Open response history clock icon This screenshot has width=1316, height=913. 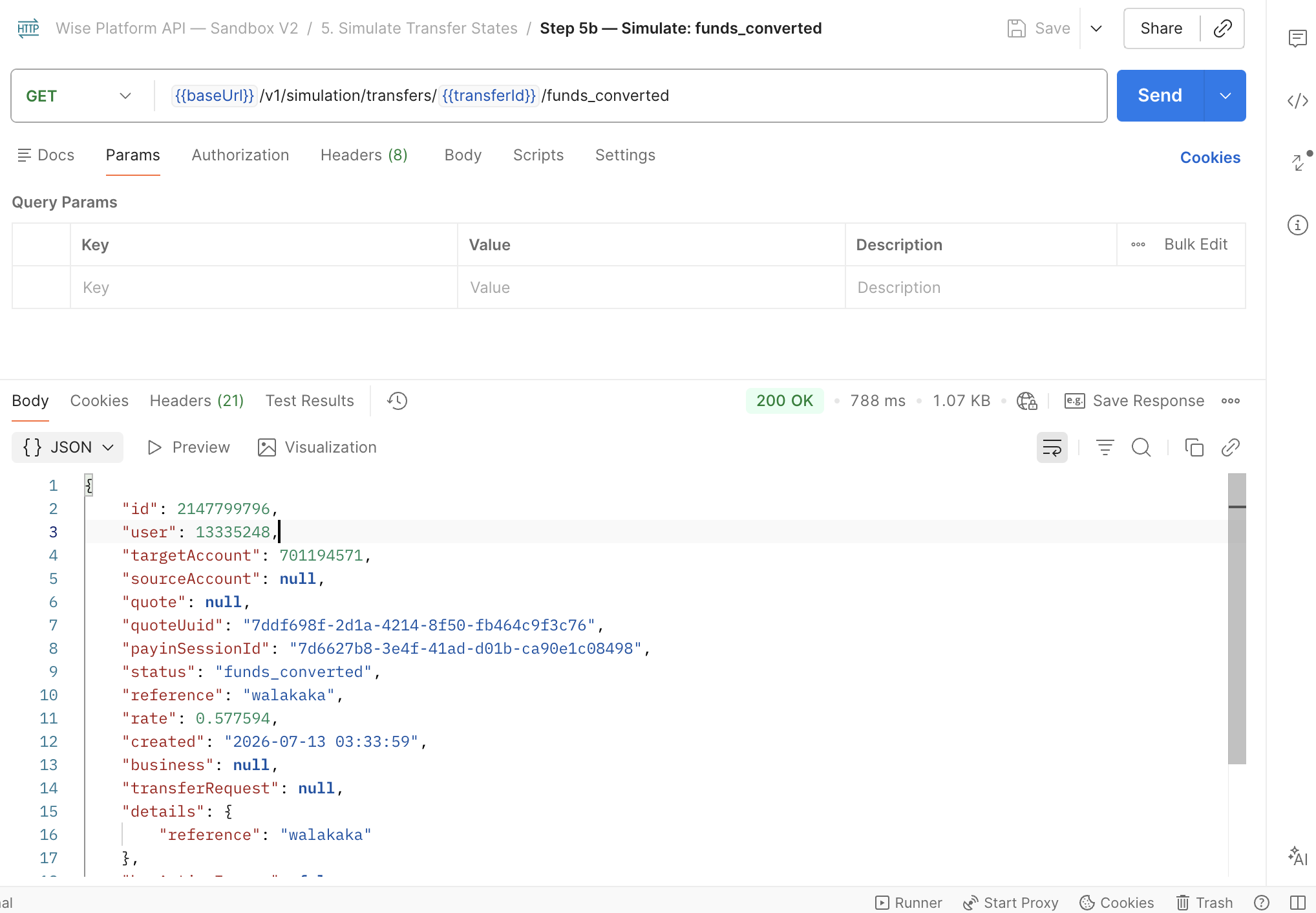(397, 401)
